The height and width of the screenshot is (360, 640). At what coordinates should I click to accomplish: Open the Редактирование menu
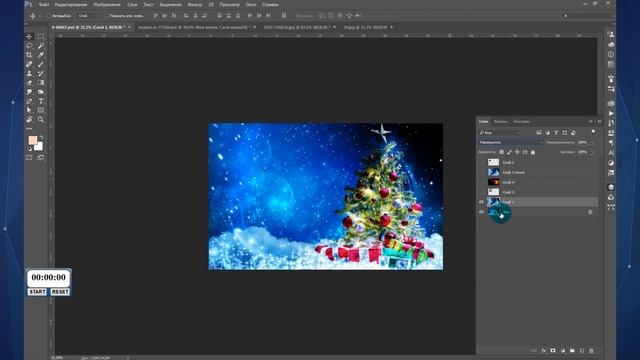pyautogui.click(x=71, y=4)
